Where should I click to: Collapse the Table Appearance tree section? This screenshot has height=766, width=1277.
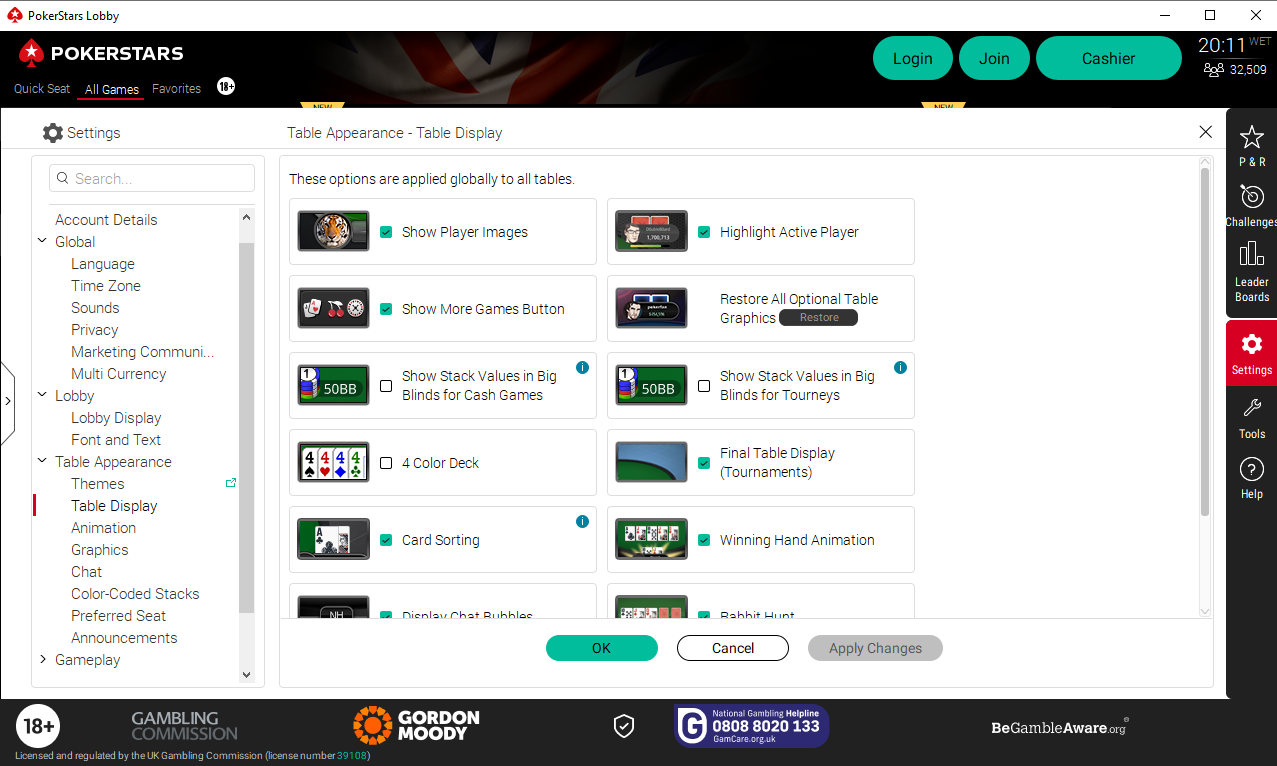click(x=43, y=461)
